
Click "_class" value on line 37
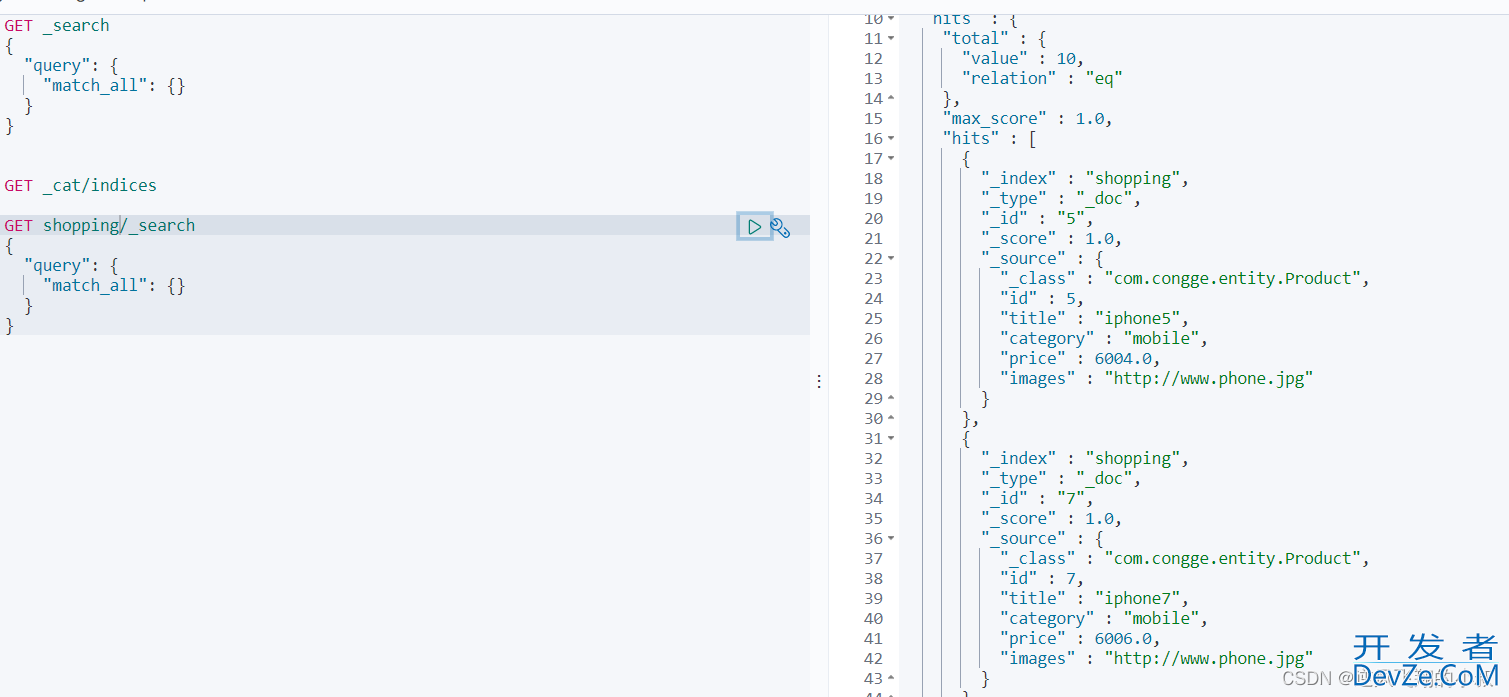(x=1232, y=558)
